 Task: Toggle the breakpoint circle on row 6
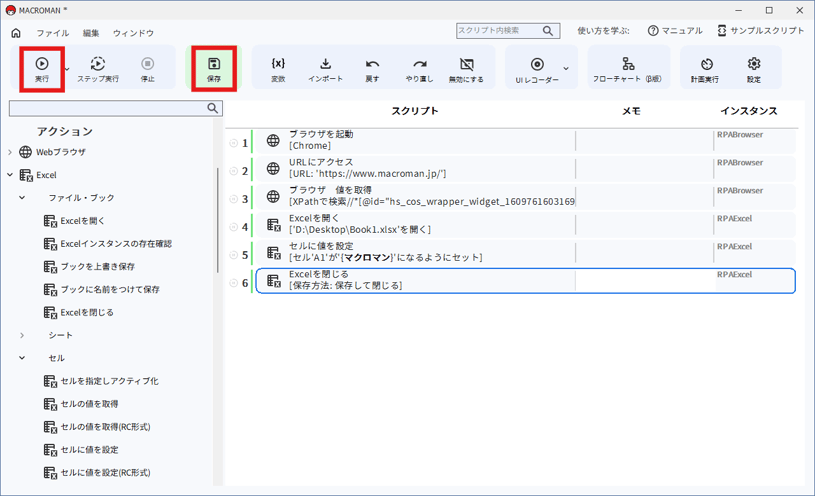(x=233, y=283)
